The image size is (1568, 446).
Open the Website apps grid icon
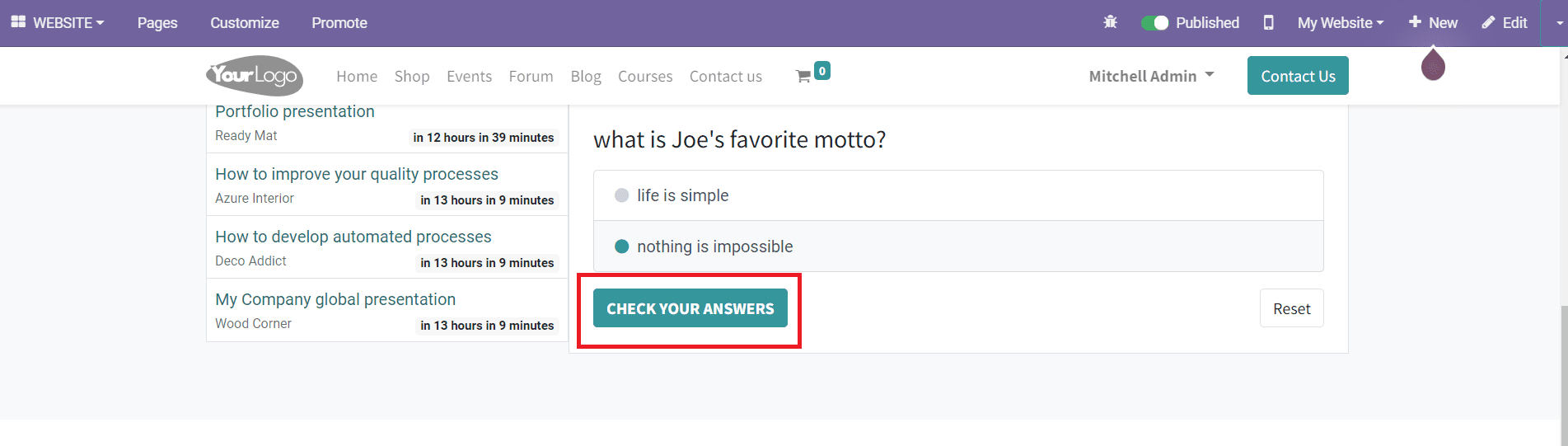[18, 22]
